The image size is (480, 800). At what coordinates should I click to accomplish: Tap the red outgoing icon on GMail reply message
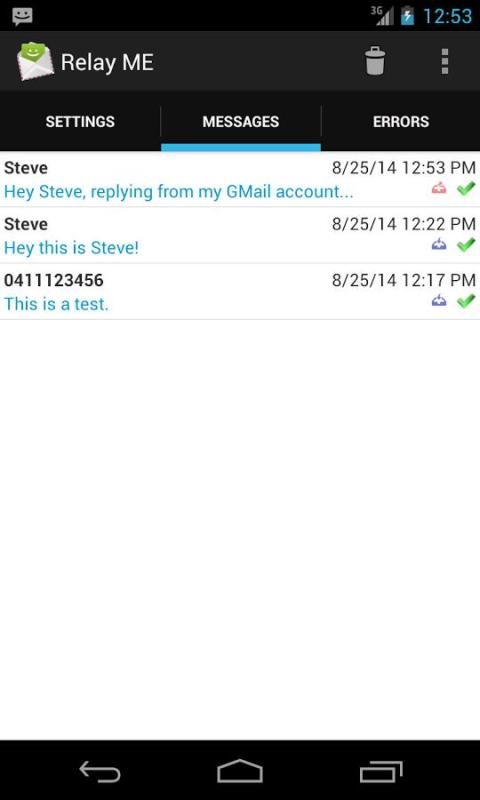[x=439, y=189]
